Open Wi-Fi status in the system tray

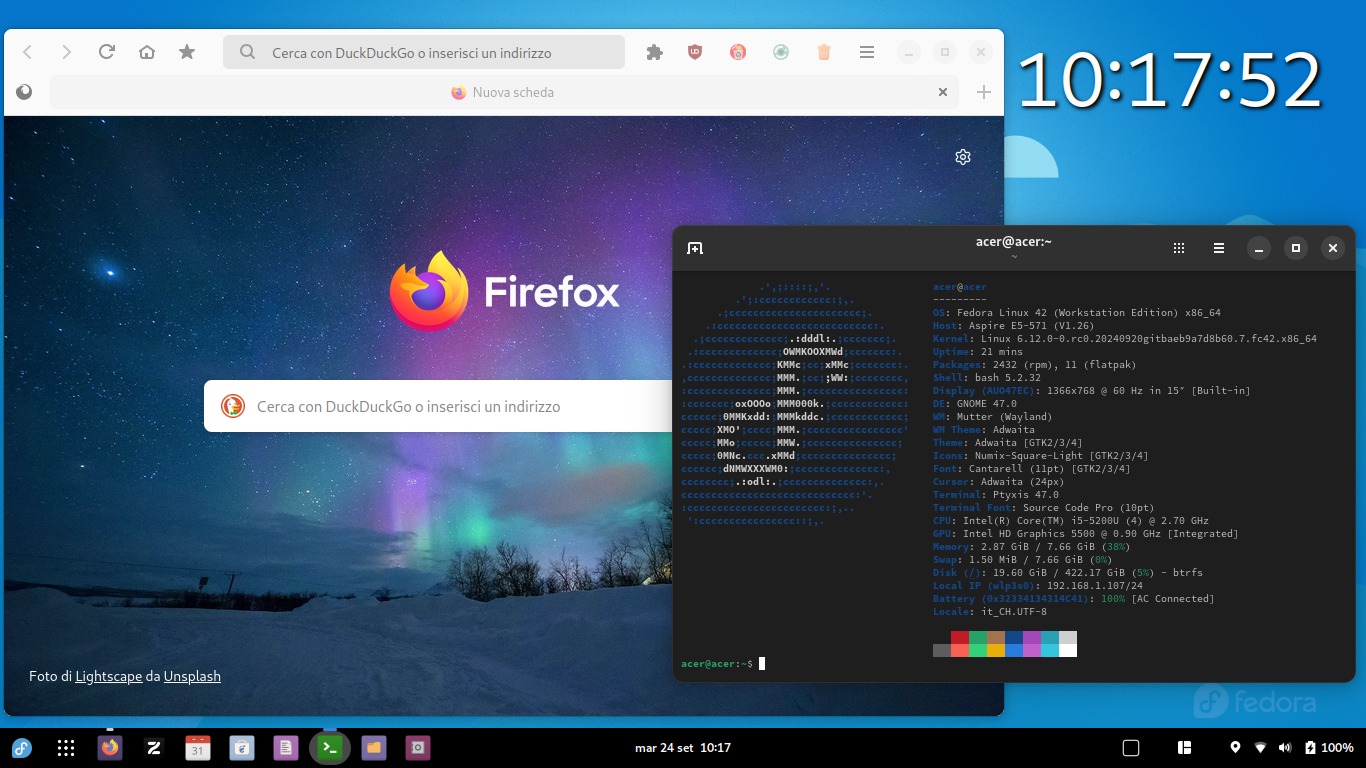click(1260, 748)
